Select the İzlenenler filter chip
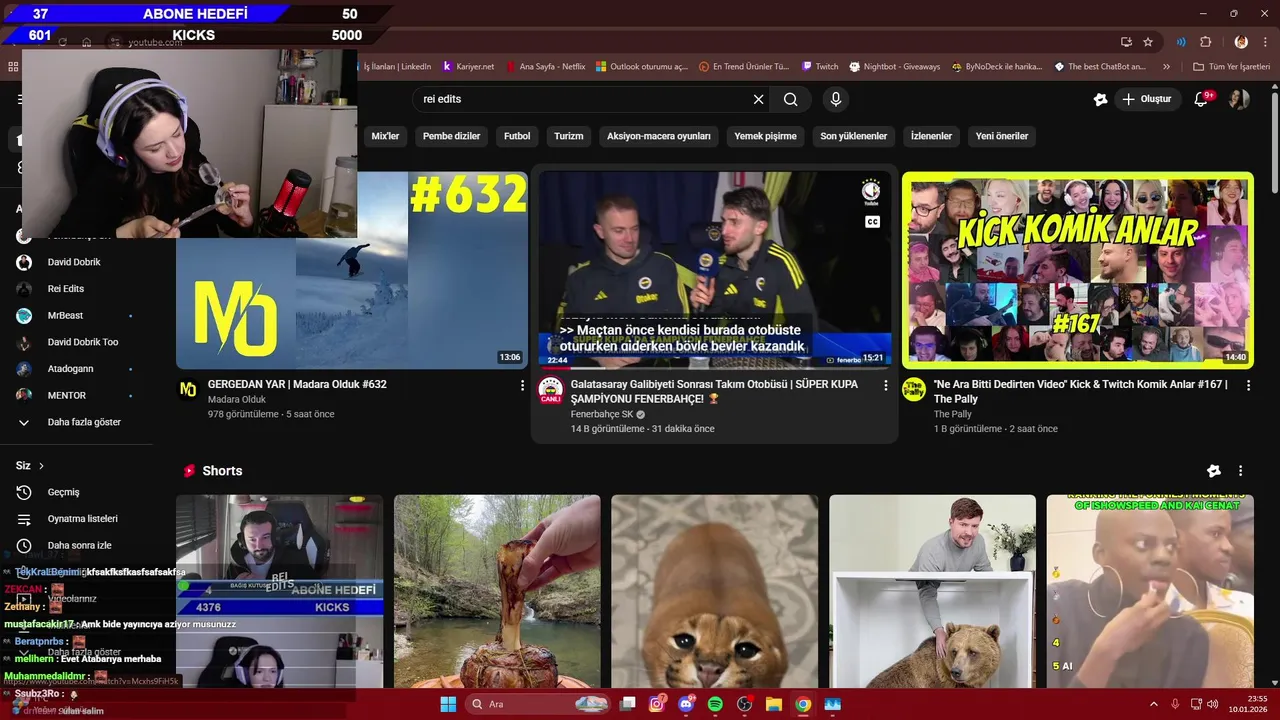 click(931, 136)
